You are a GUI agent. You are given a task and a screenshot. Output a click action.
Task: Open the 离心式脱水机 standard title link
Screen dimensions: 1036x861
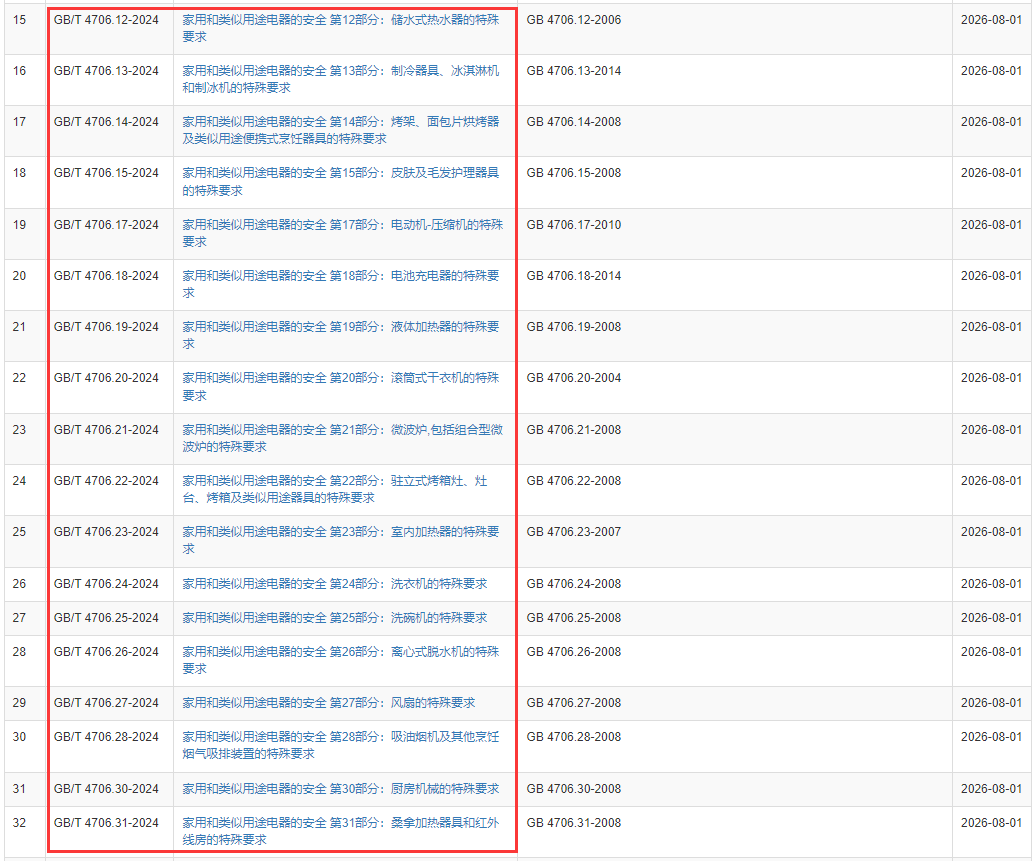pyautogui.click(x=340, y=652)
